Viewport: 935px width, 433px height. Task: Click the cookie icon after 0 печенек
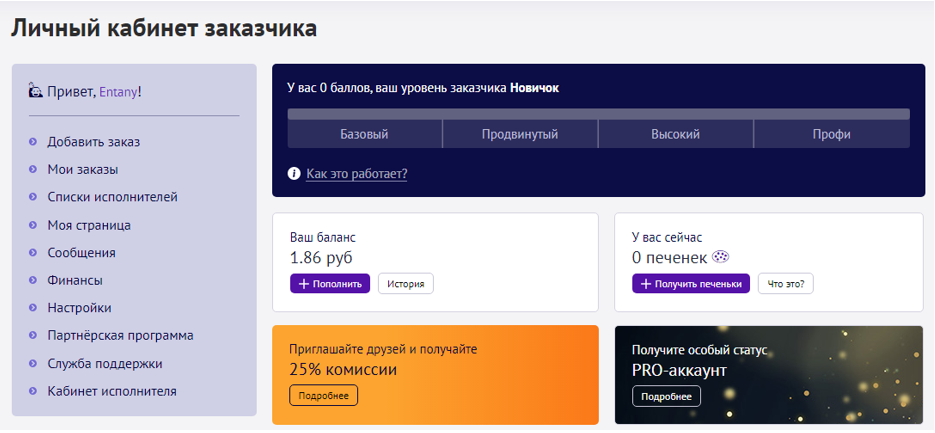[721, 257]
